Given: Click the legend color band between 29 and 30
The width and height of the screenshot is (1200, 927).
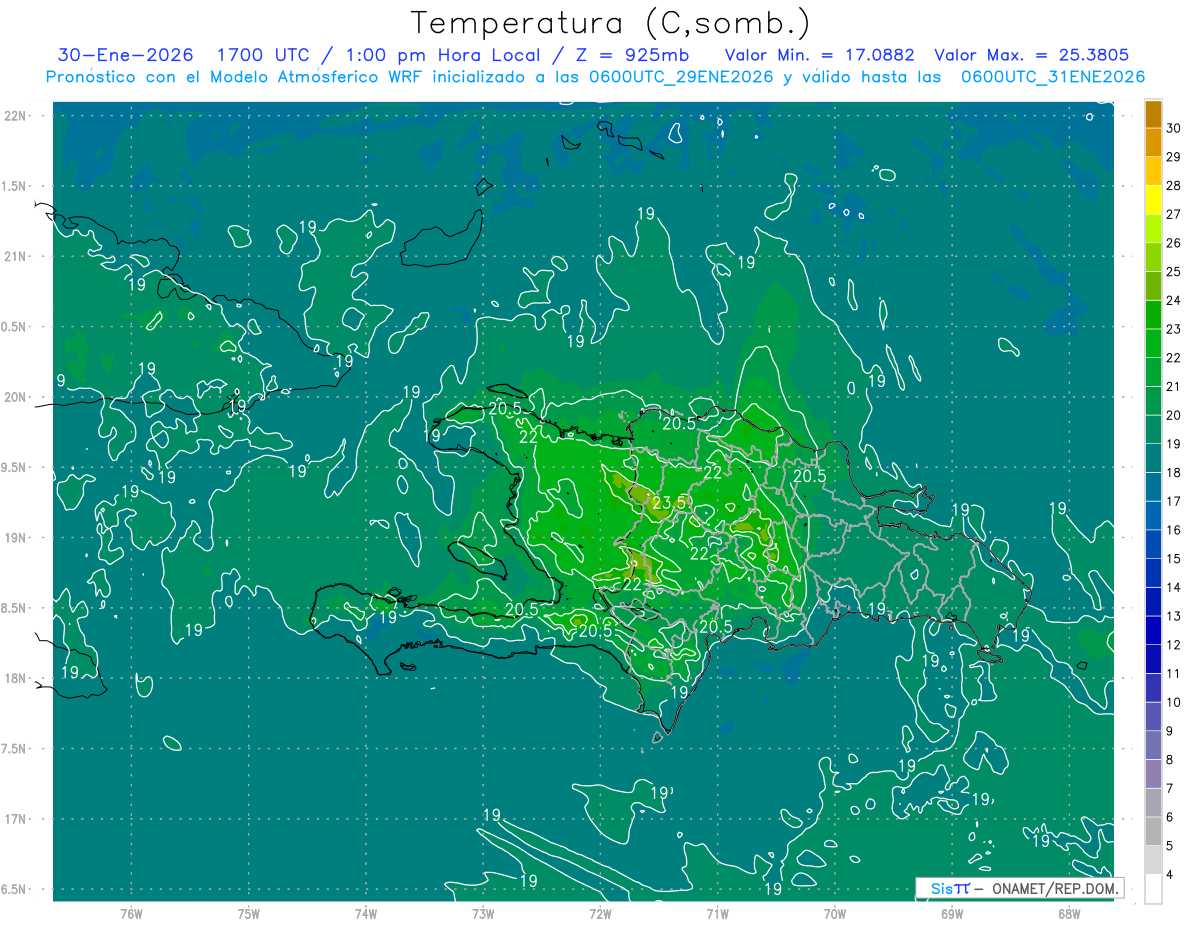Looking at the screenshot, I should 1153,142.
